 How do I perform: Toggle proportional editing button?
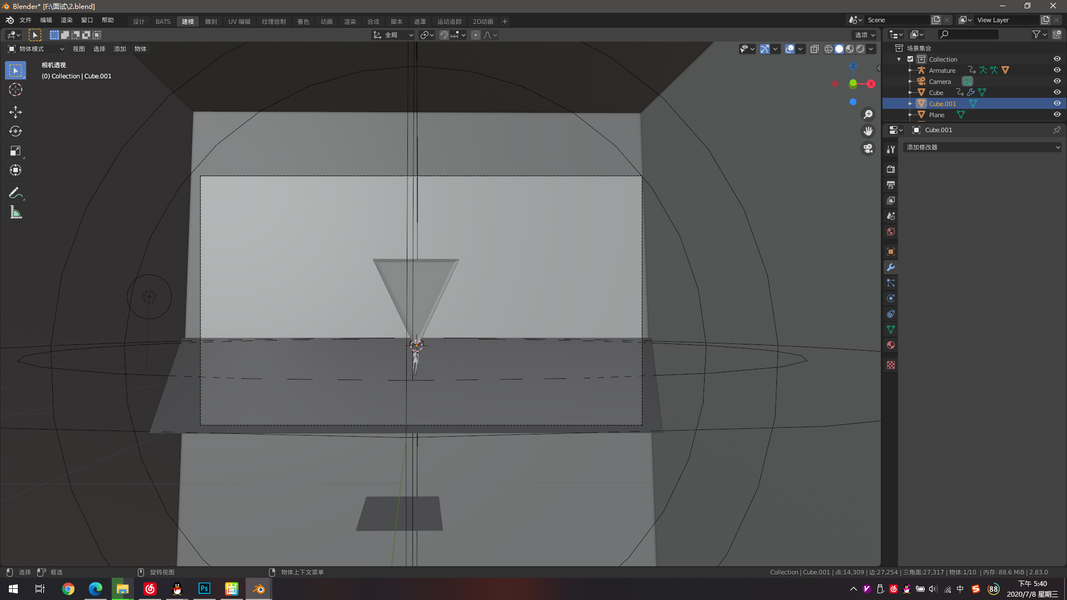tap(476, 35)
